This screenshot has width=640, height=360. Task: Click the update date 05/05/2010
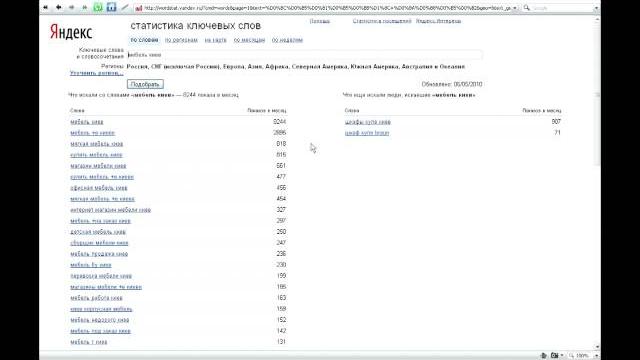(468, 84)
